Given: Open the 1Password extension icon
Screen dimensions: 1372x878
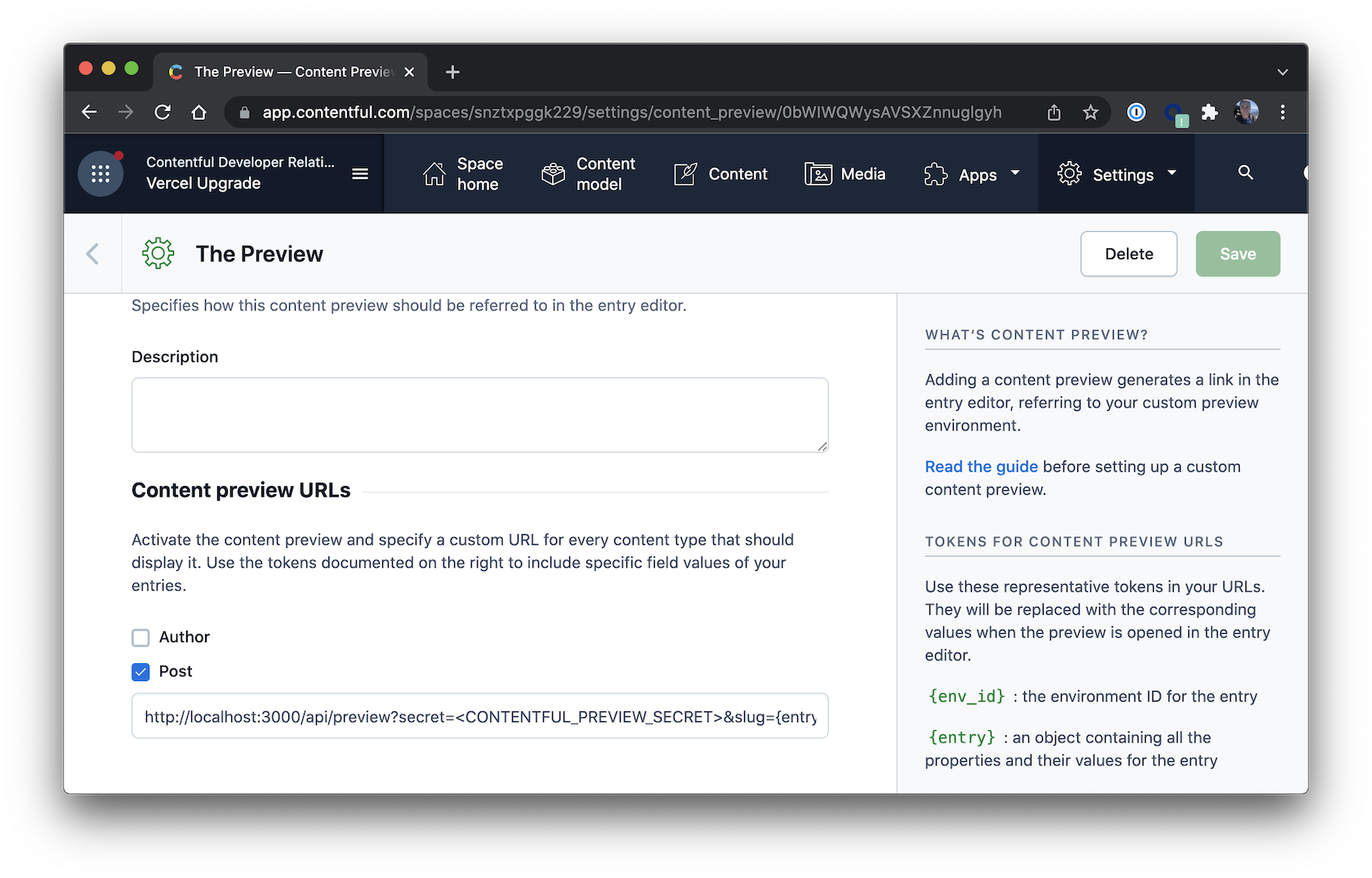Looking at the screenshot, I should (1136, 113).
